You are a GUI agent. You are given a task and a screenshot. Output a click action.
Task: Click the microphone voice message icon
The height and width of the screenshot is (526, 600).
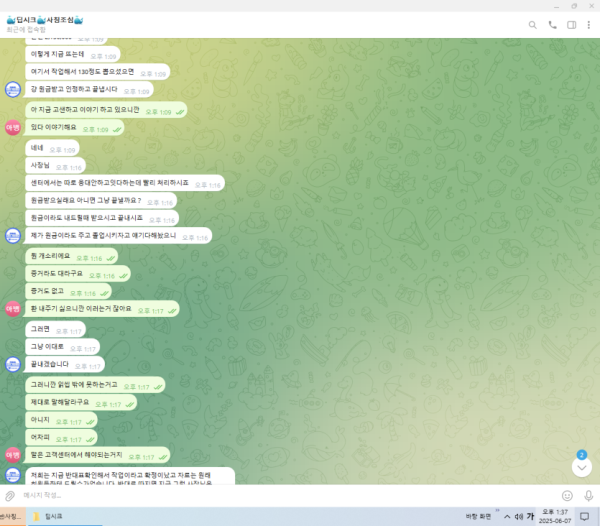[588, 496]
